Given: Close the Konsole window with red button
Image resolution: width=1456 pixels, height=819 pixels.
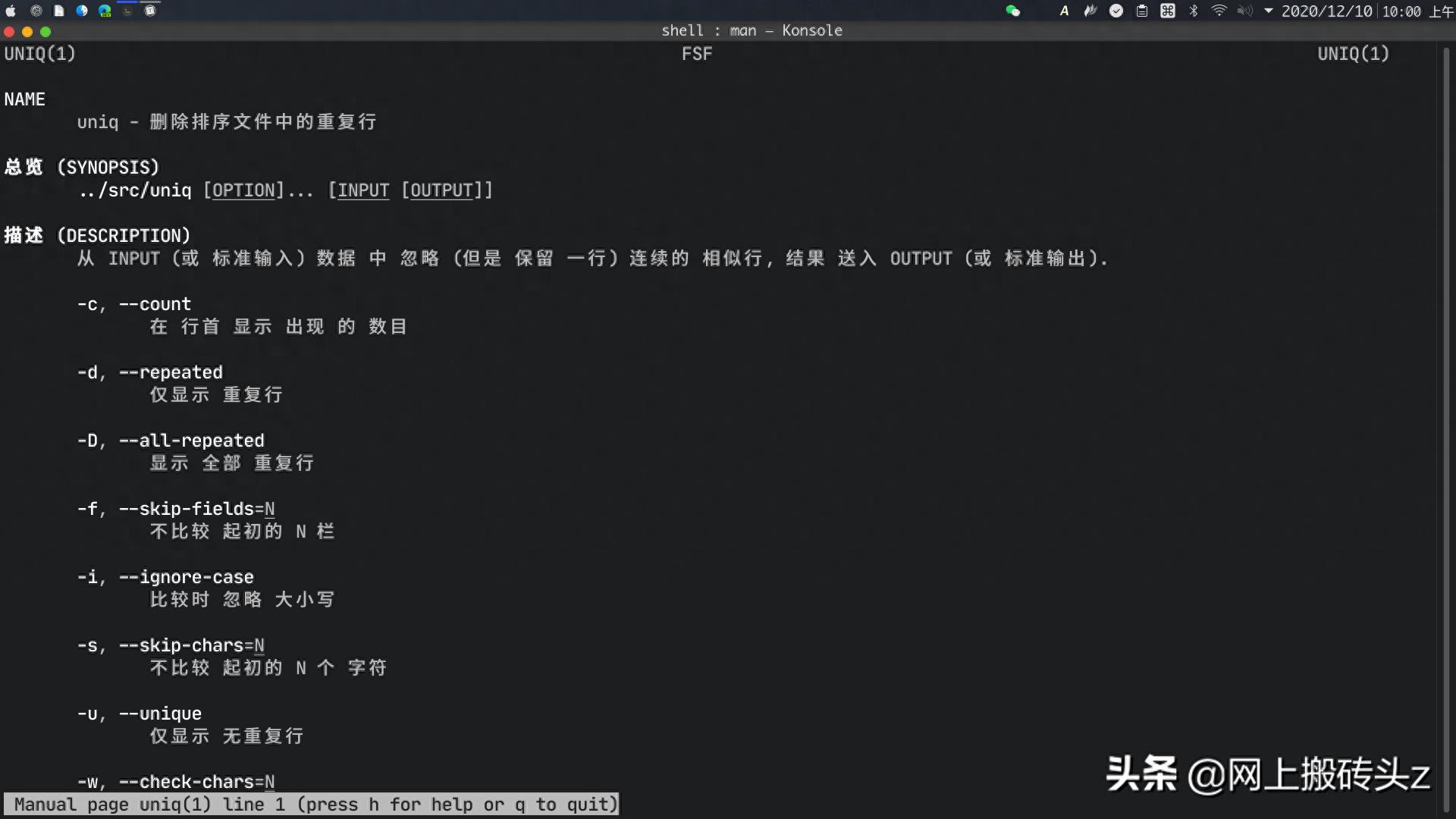Looking at the screenshot, I should point(9,32).
